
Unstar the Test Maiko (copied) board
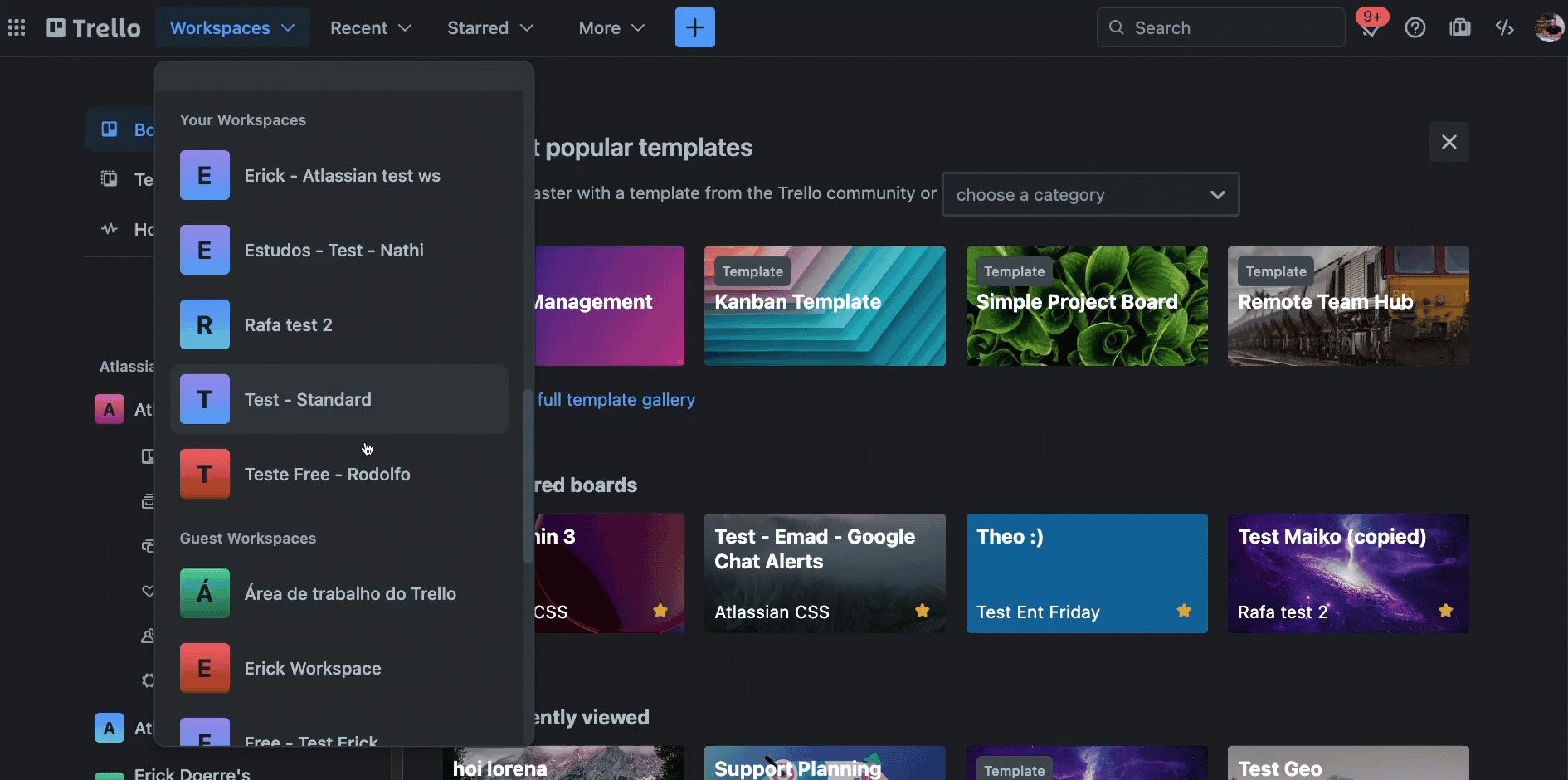[x=1446, y=611]
